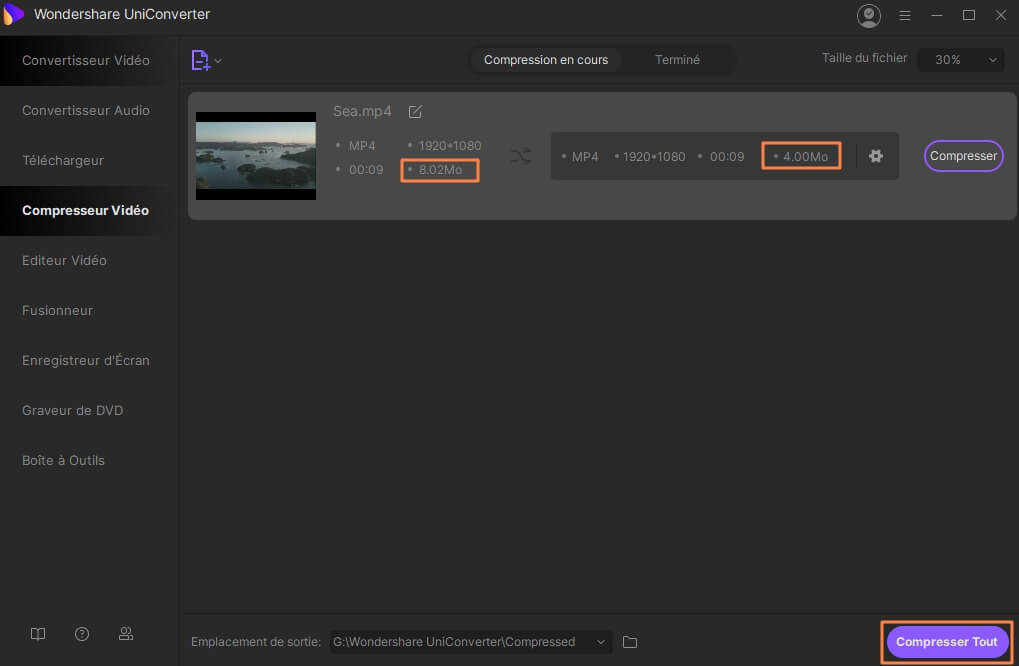
Task: Click the Compresser button for Sea.mp4
Action: click(962, 156)
